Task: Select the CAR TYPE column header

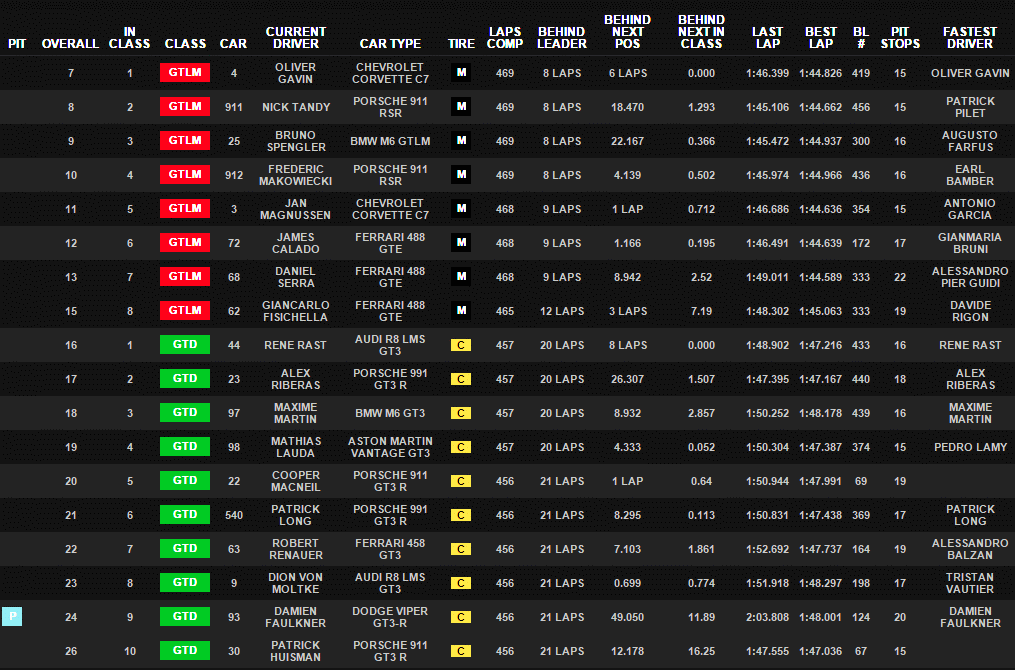Action: (390, 44)
